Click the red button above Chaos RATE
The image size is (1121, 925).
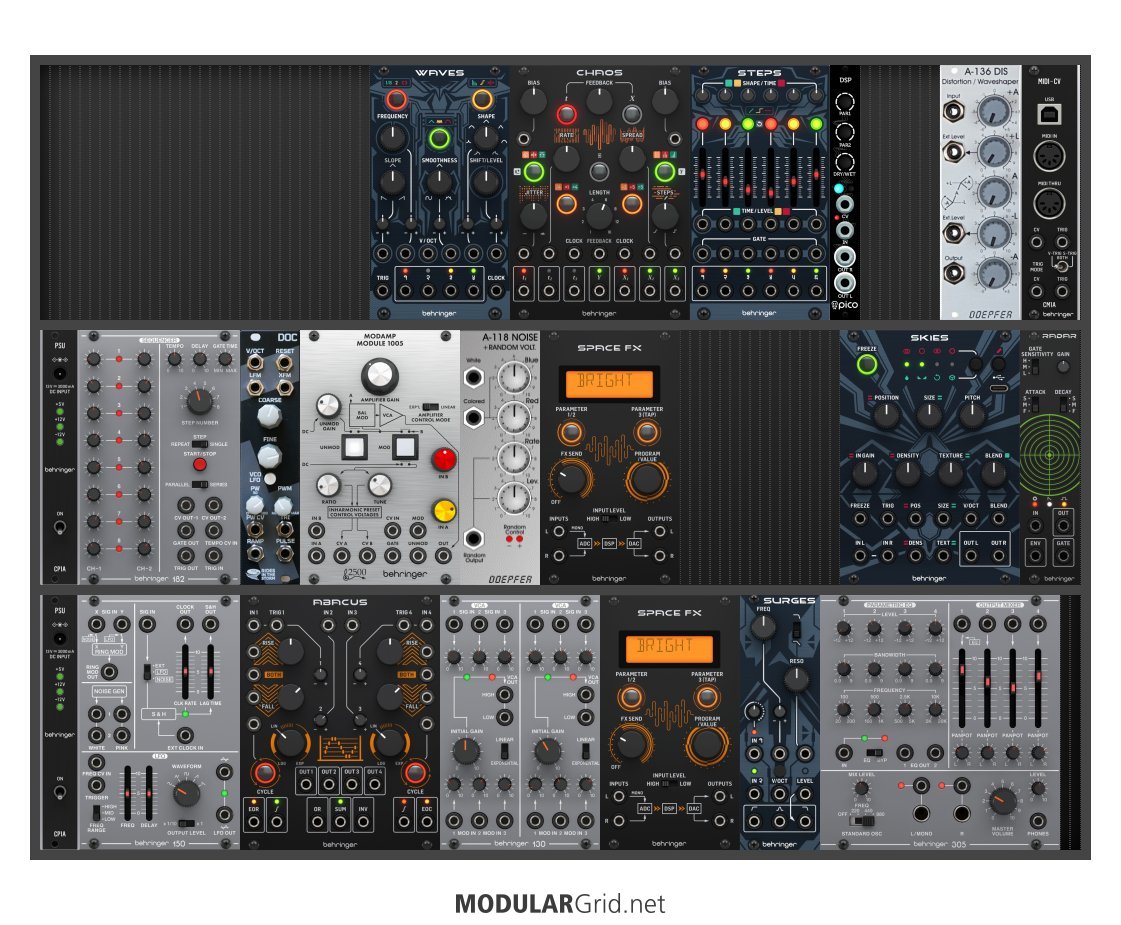[x=566, y=114]
